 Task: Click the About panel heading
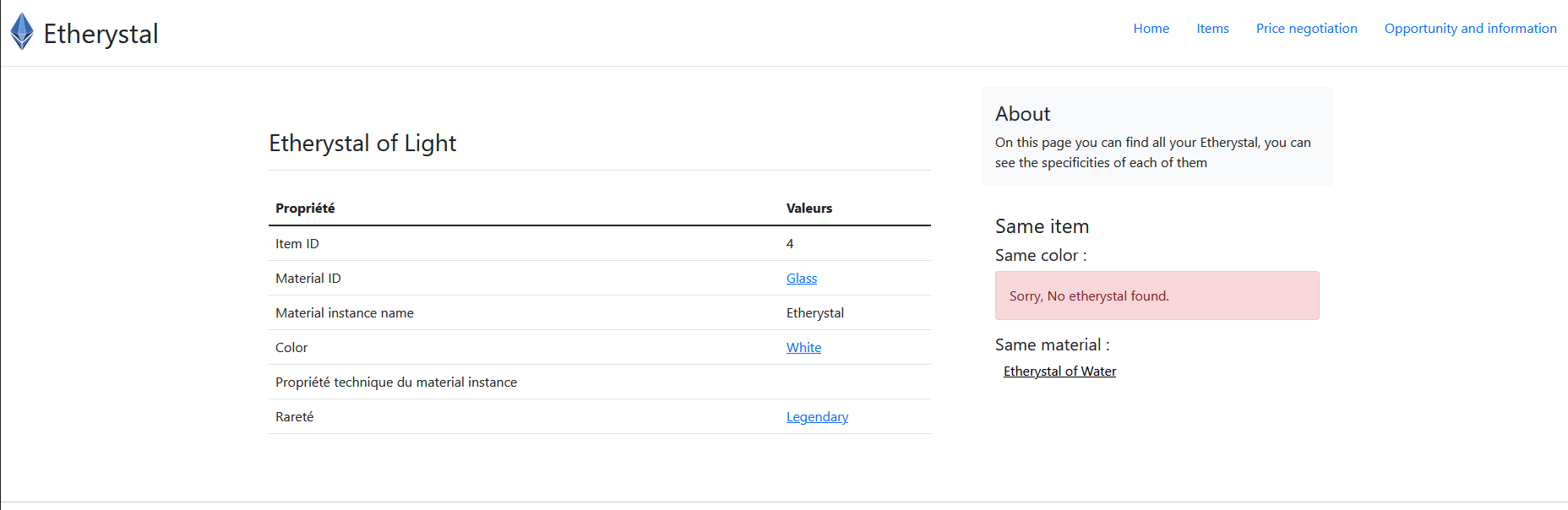1022,114
